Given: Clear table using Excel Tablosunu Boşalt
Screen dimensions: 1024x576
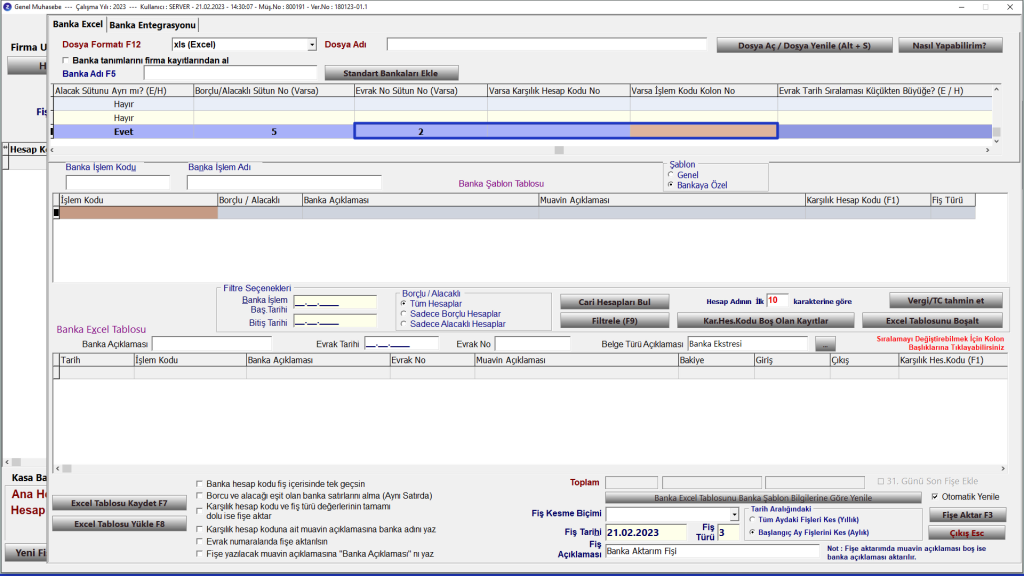Looking at the screenshot, I should click(x=932, y=321).
